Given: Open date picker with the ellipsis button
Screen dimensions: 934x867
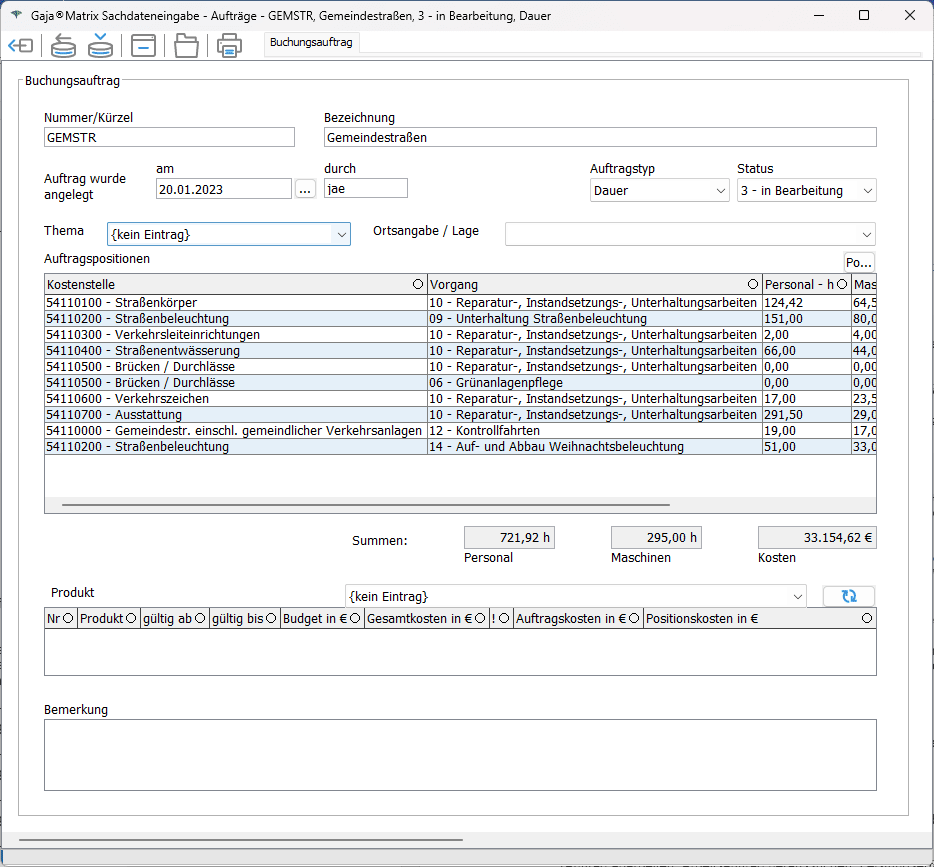Looking at the screenshot, I should point(305,188).
